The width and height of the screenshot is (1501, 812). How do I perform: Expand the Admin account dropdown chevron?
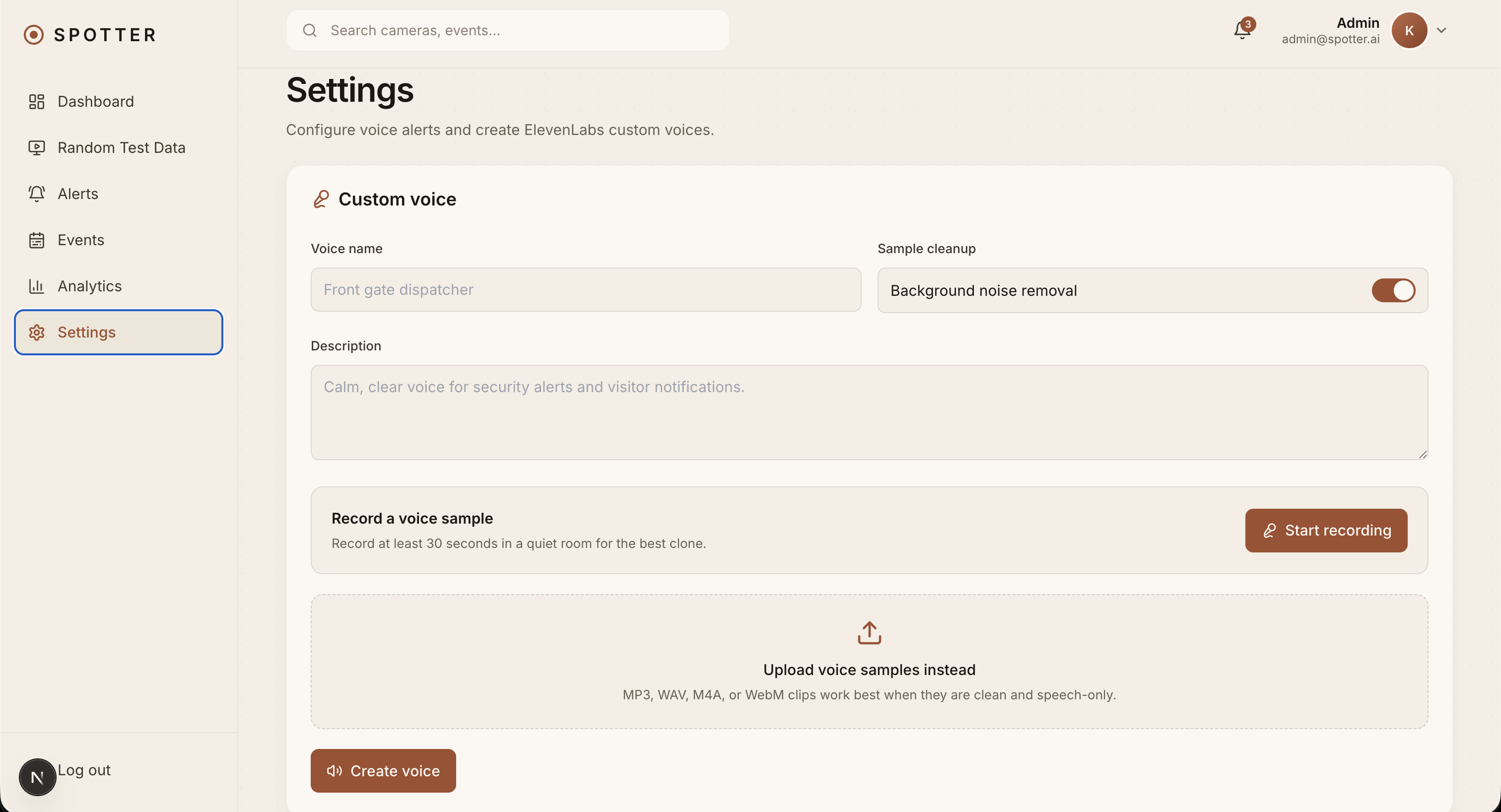coord(1441,30)
